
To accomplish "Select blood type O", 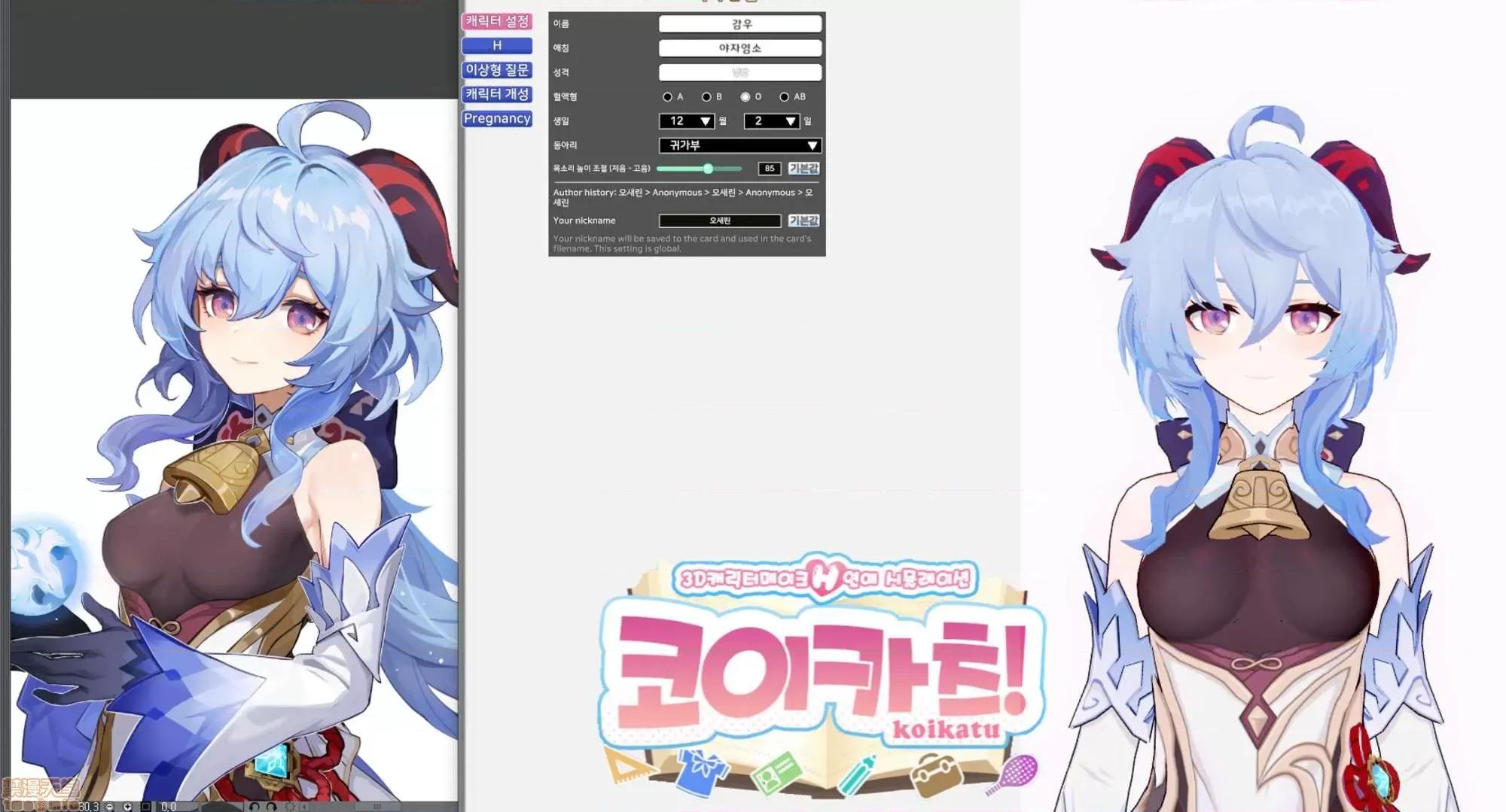I will point(745,97).
